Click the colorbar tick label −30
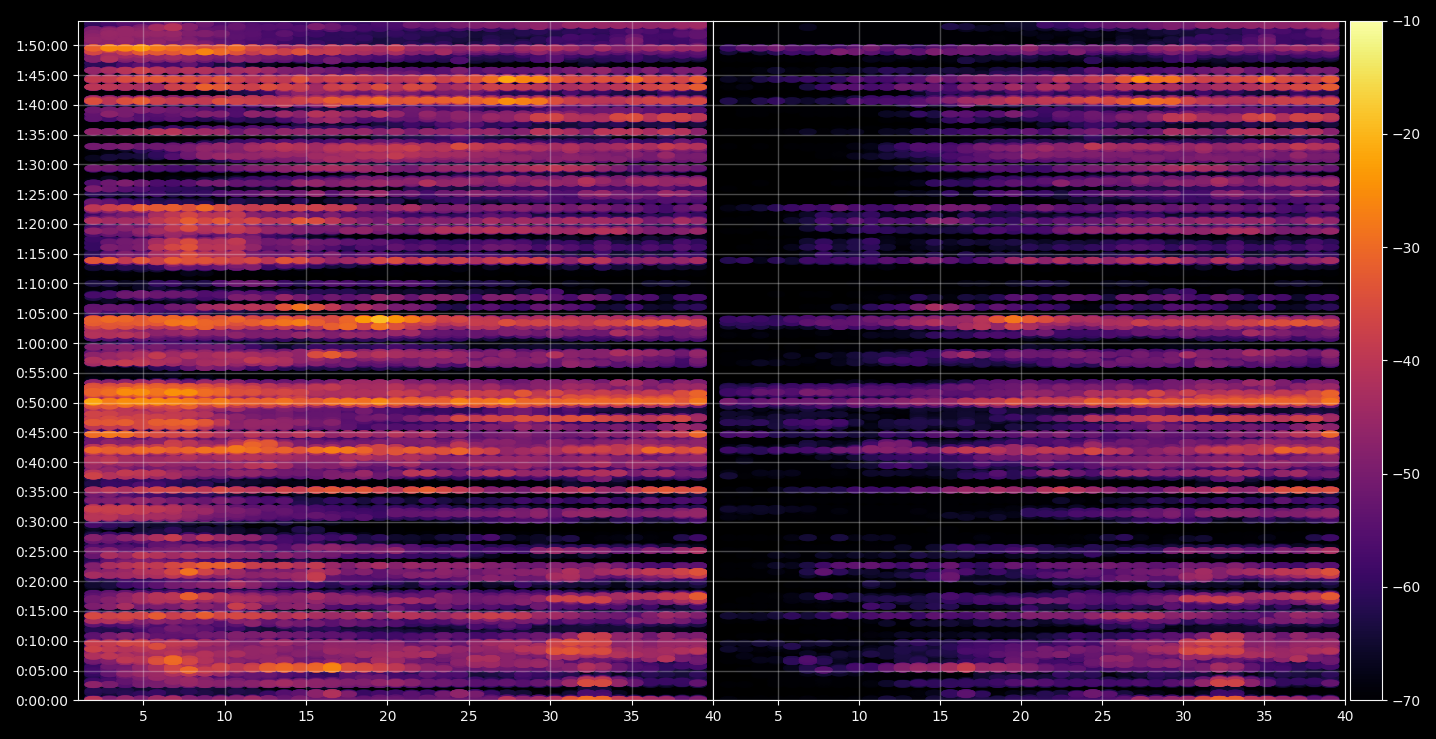The width and height of the screenshot is (1436, 739). pos(1407,248)
